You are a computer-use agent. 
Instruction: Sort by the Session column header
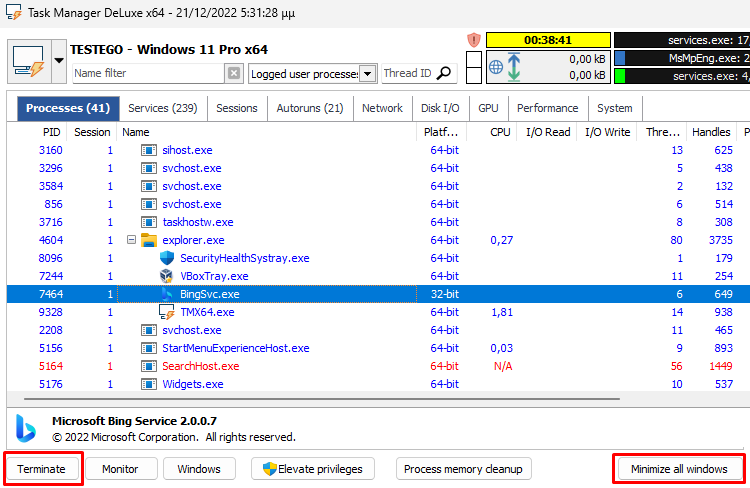[92, 132]
